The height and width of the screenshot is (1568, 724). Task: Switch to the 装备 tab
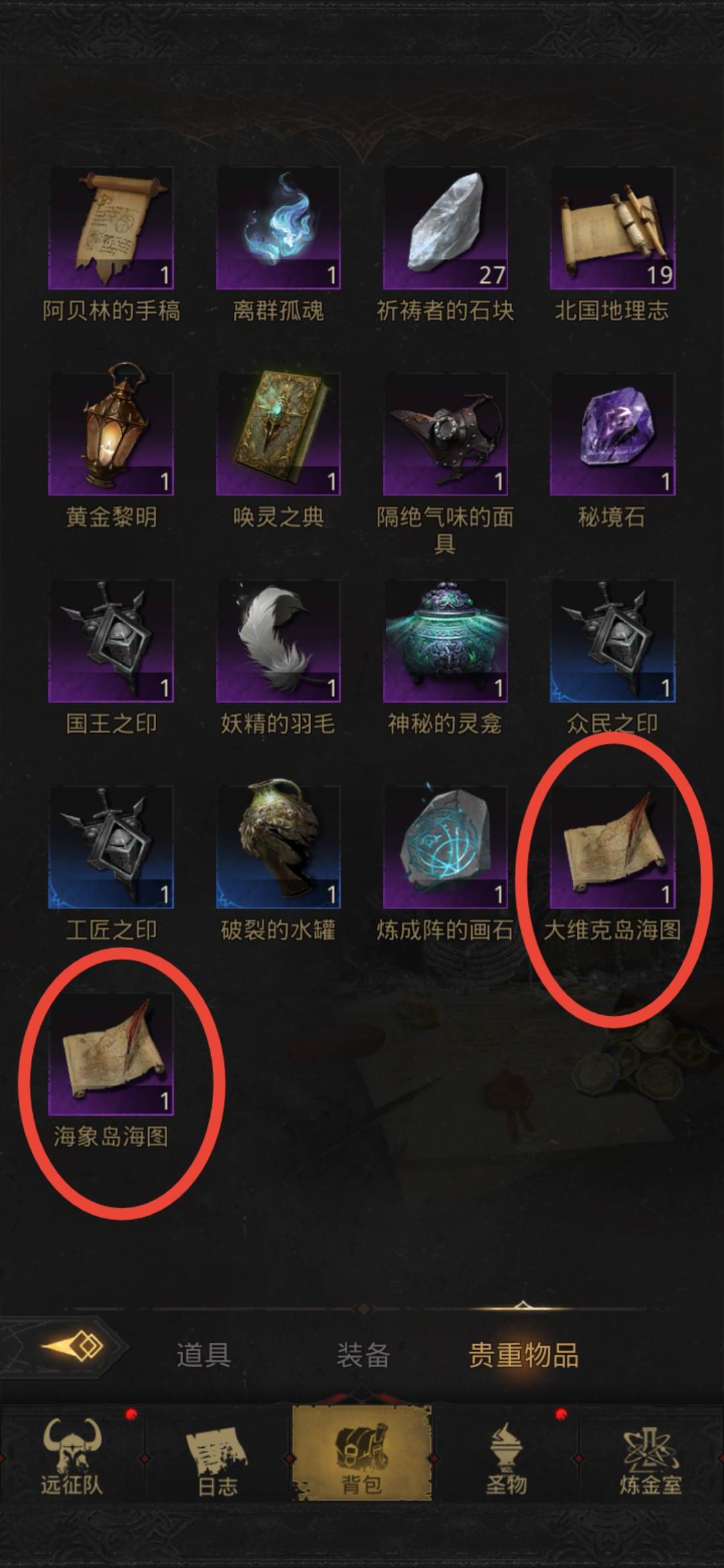click(363, 1355)
